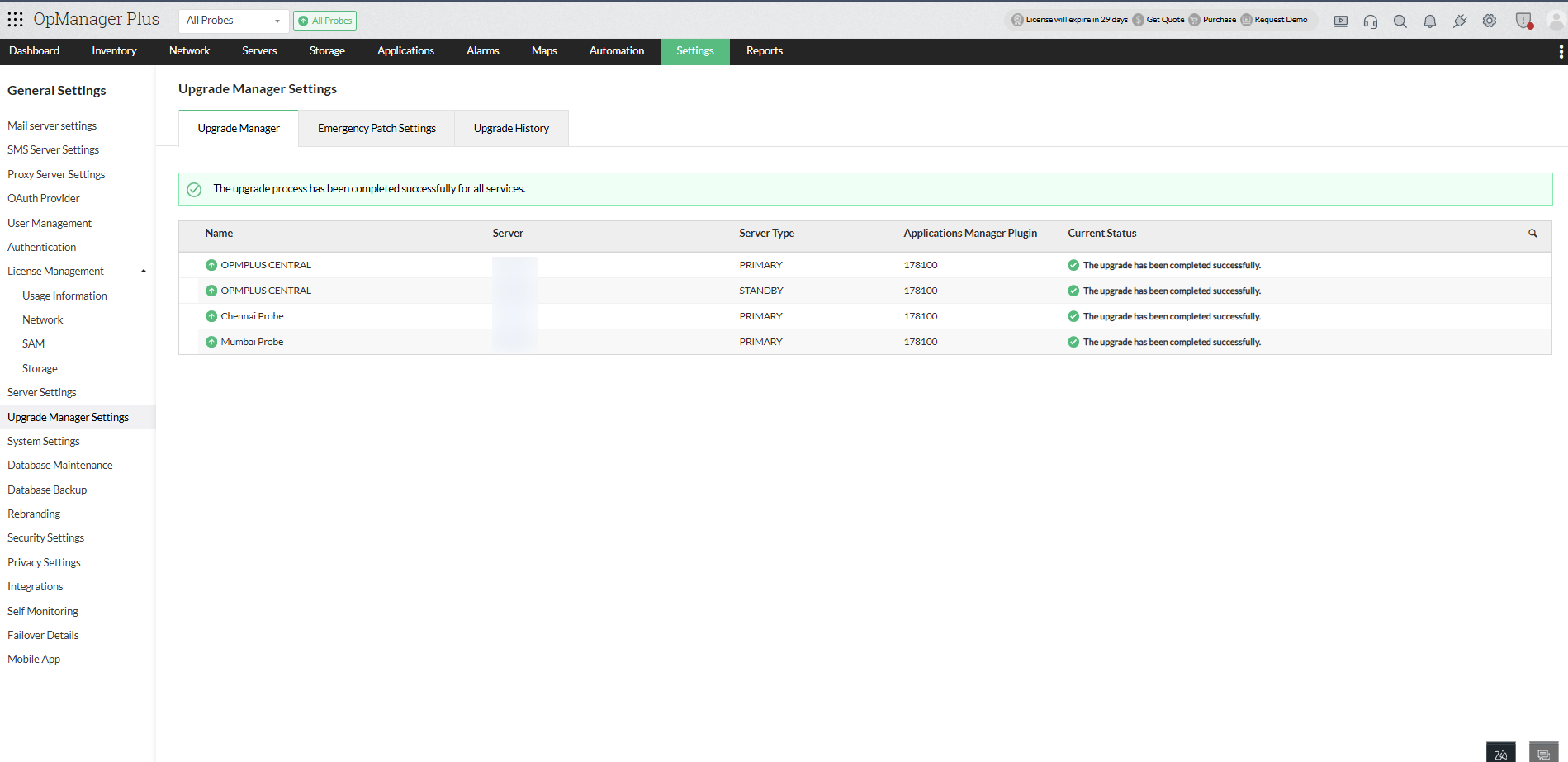Open the app launcher grid icon

pyautogui.click(x=15, y=19)
